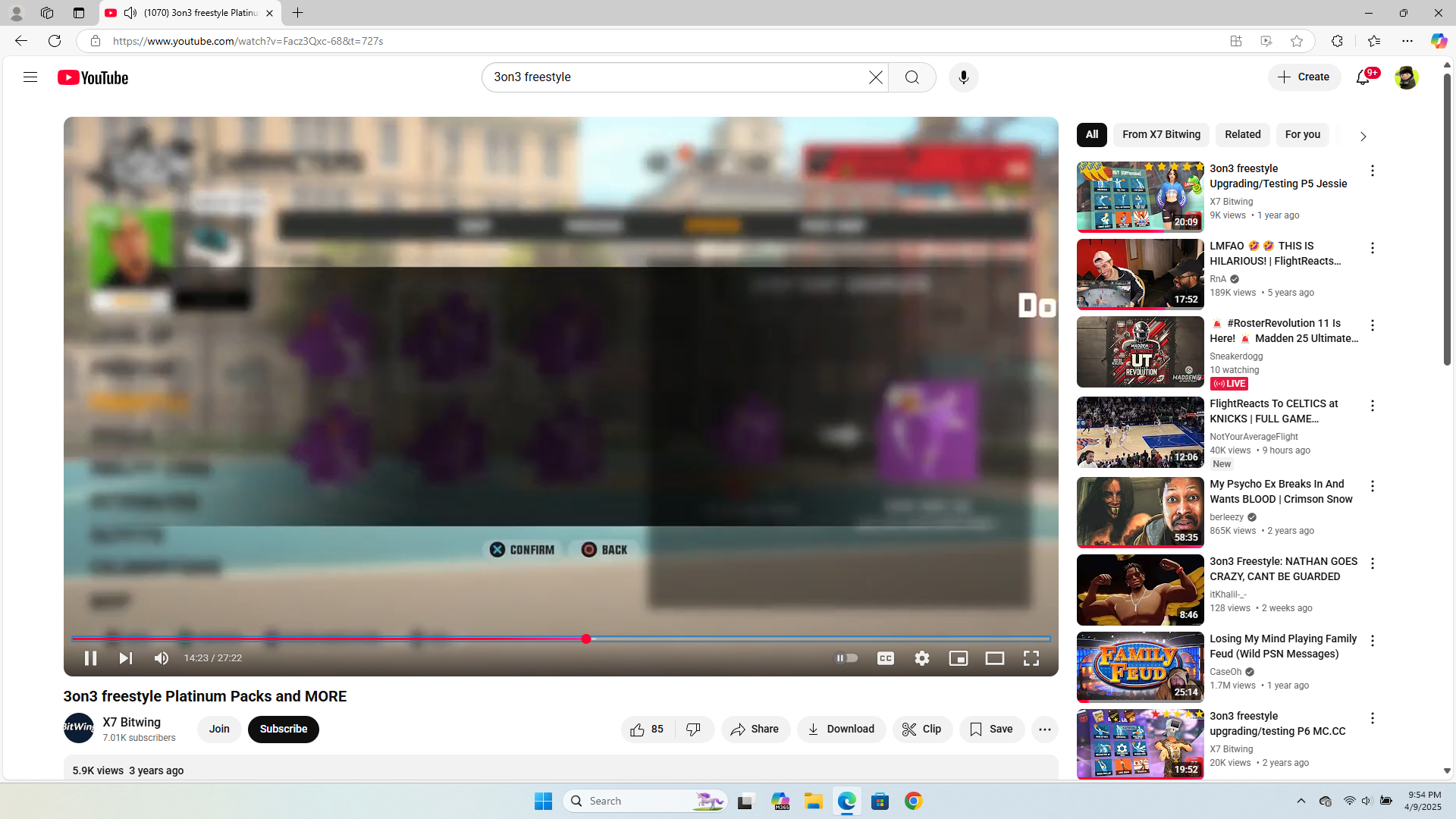Viewport: 1456px width, 819px height.
Task: Open the Windows Start menu
Action: tap(544, 801)
